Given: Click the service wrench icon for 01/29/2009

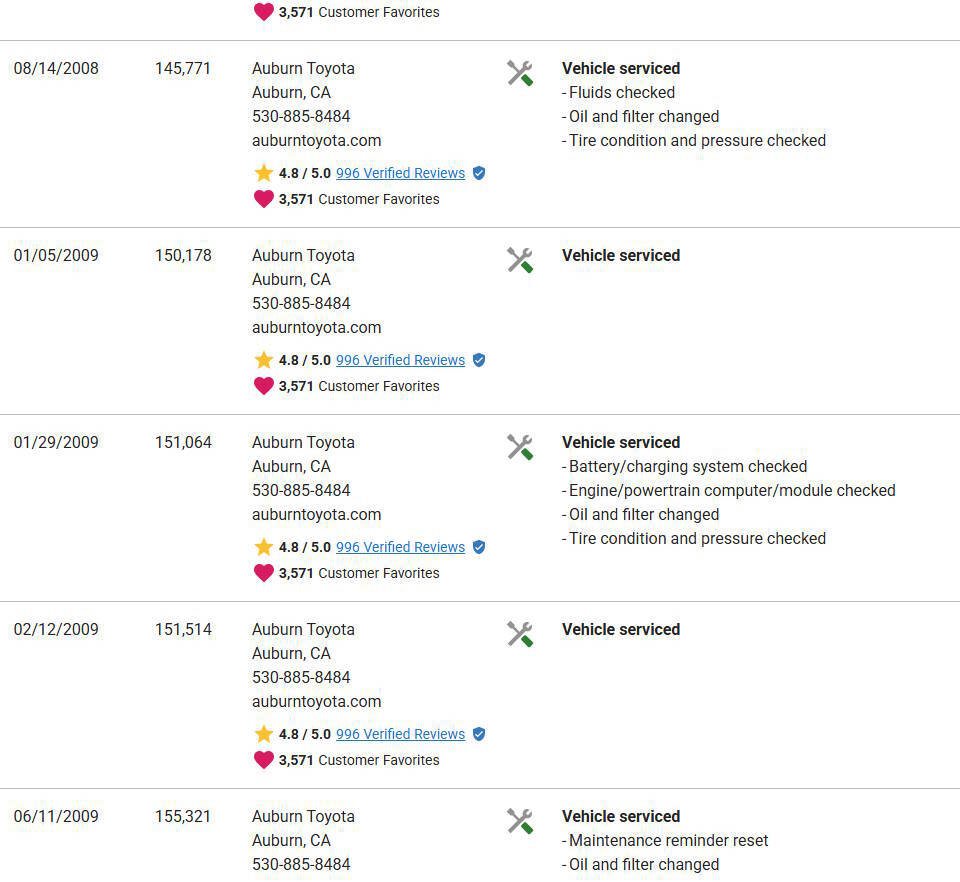Looking at the screenshot, I should pyautogui.click(x=520, y=447).
